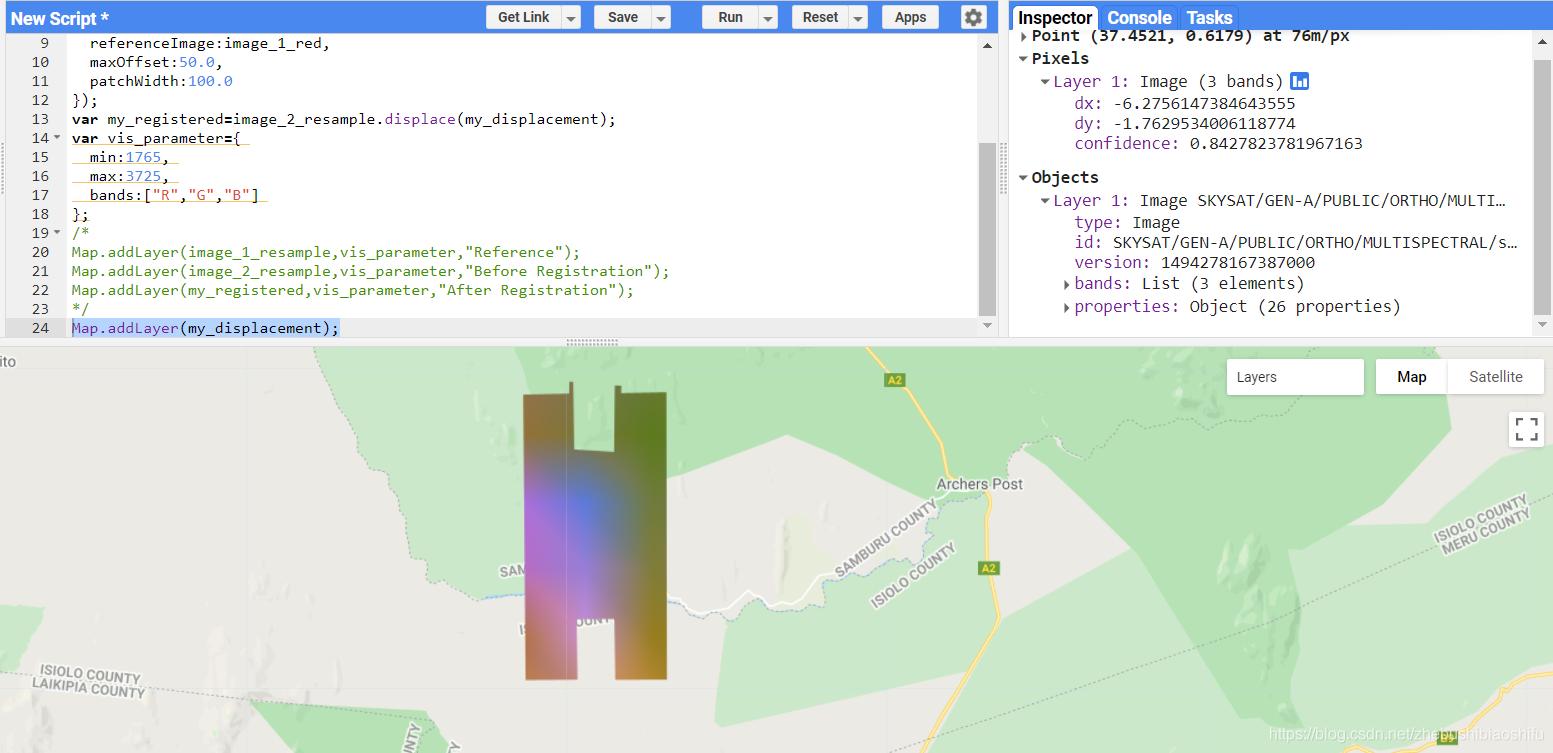Open the Tasks tab
The height and width of the screenshot is (753, 1553).
tap(1209, 17)
